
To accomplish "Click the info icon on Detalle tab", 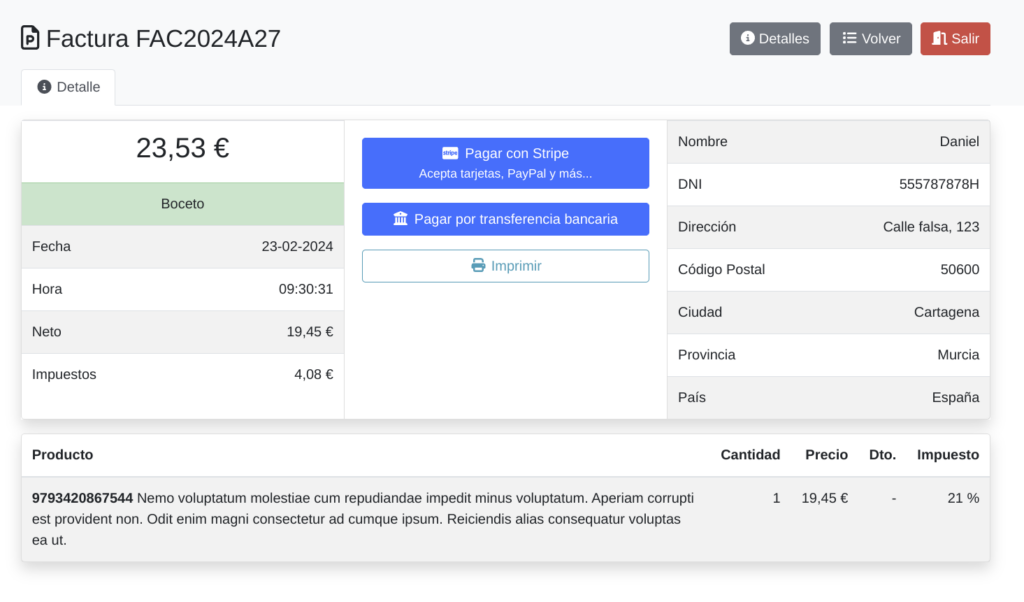I will tap(44, 87).
